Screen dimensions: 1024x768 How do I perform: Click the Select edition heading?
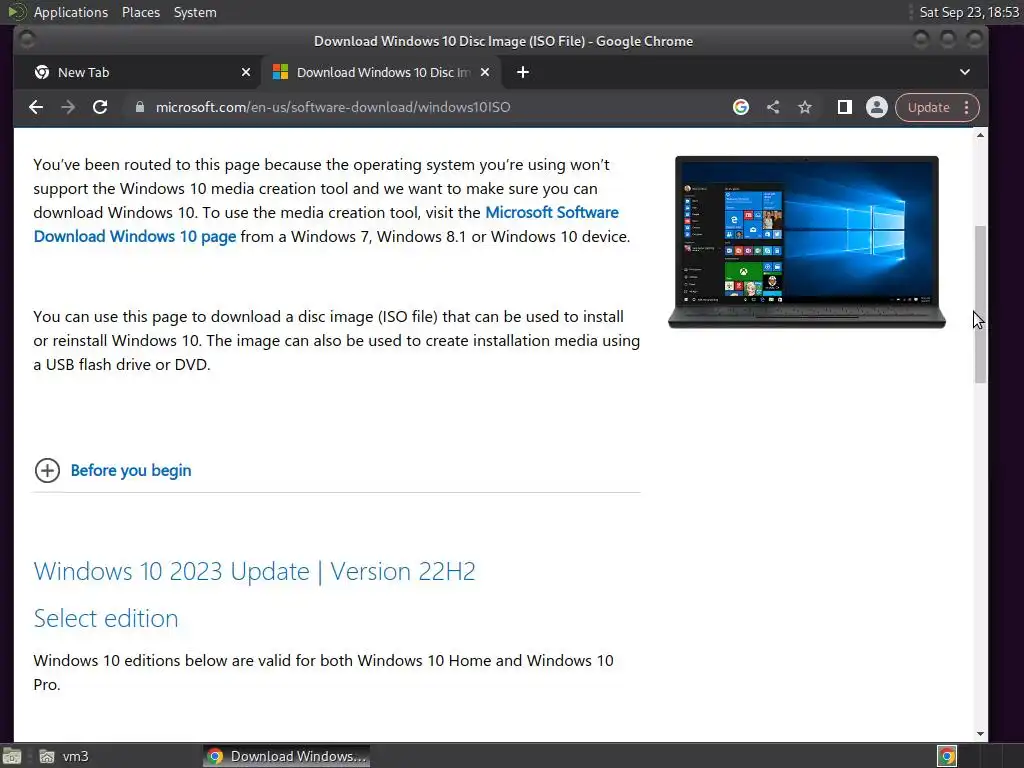coord(106,618)
